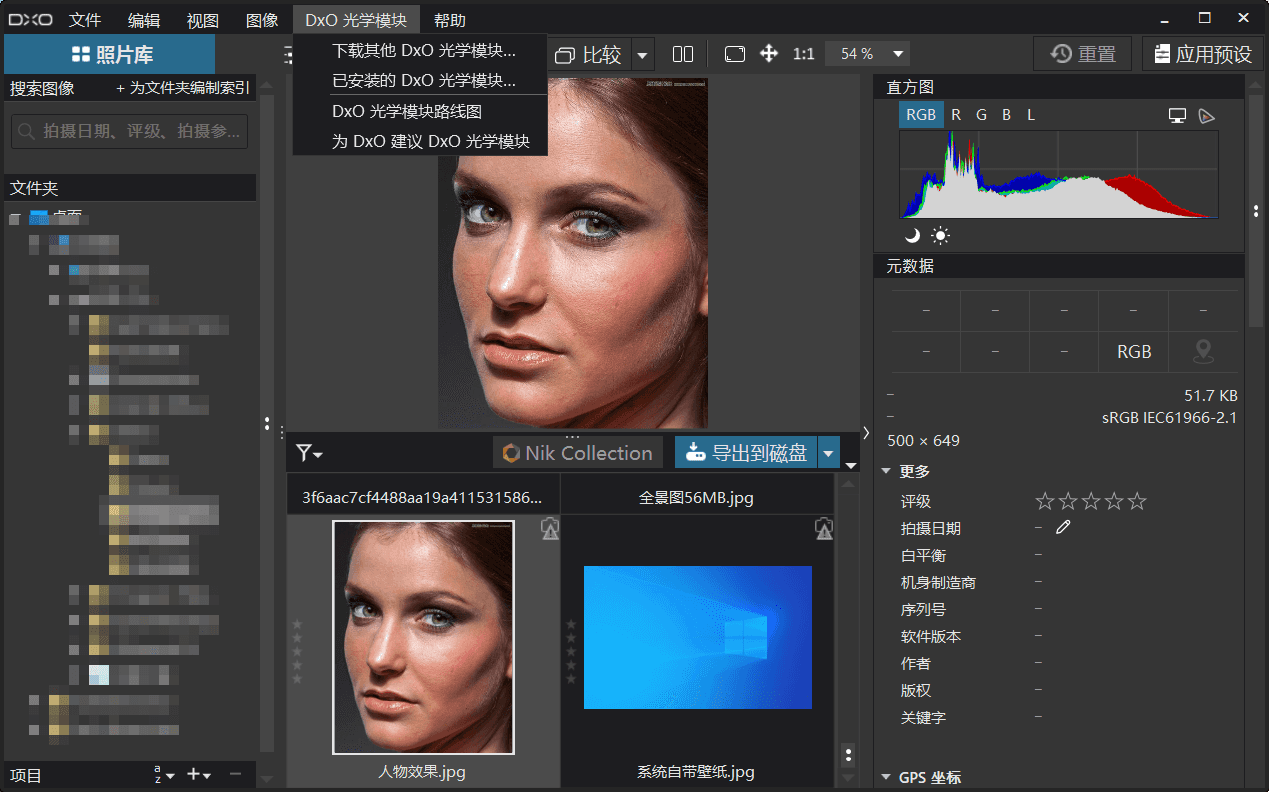Click the GPS location pin icon
This screenshot has width=1269, height=792.
(1203, 351)
